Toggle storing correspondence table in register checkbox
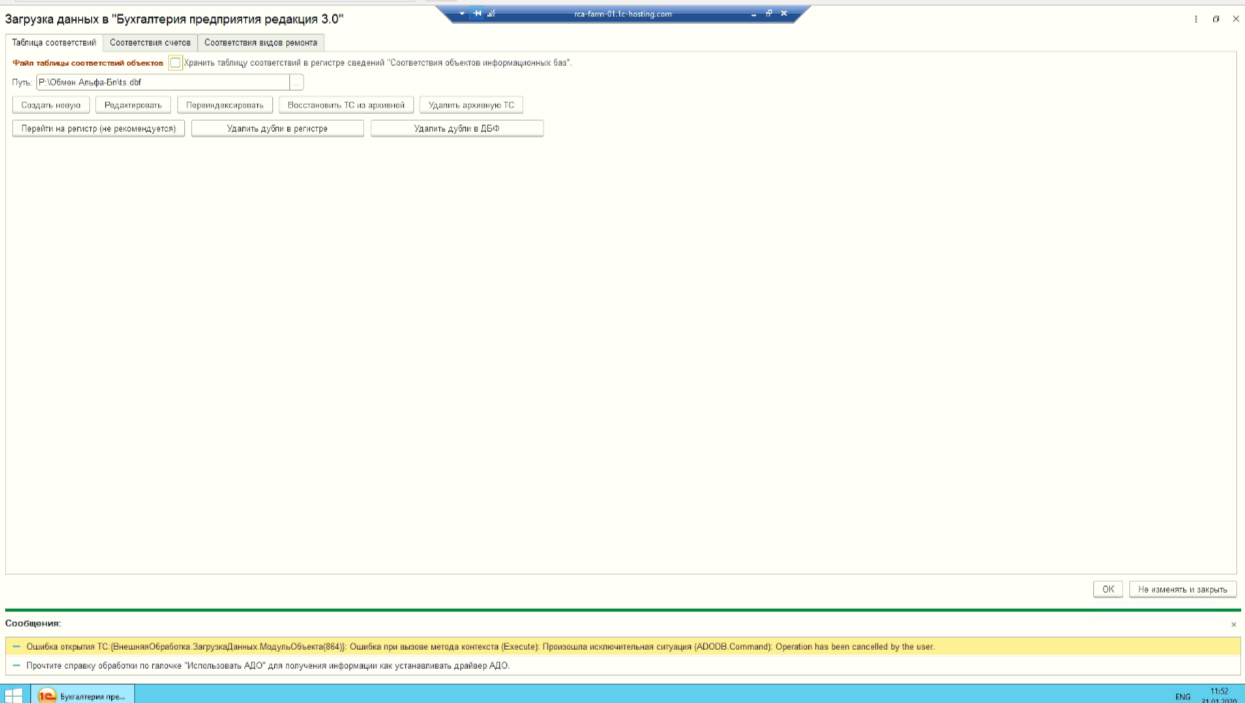 click(x=176, y=63)
